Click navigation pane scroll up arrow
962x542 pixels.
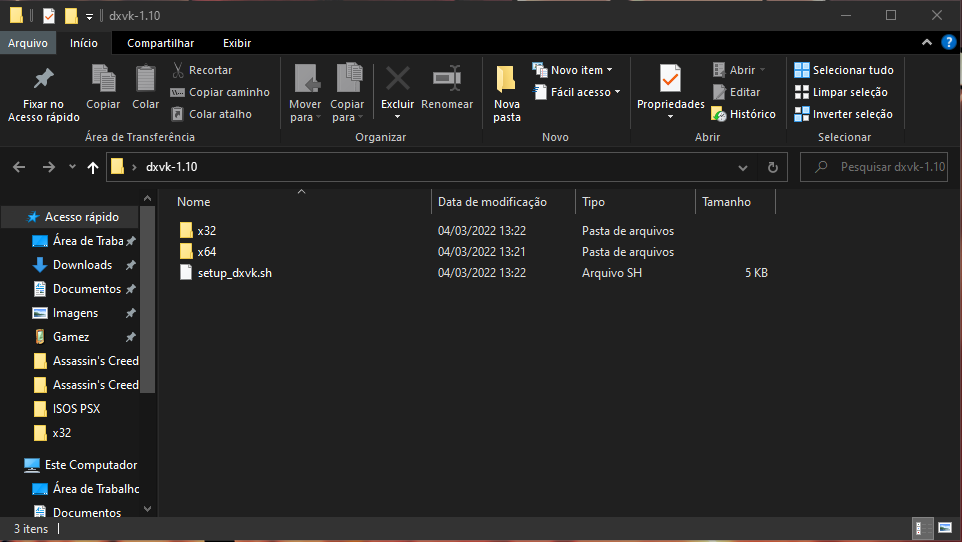pyautogui.click(x=147, y=198)
